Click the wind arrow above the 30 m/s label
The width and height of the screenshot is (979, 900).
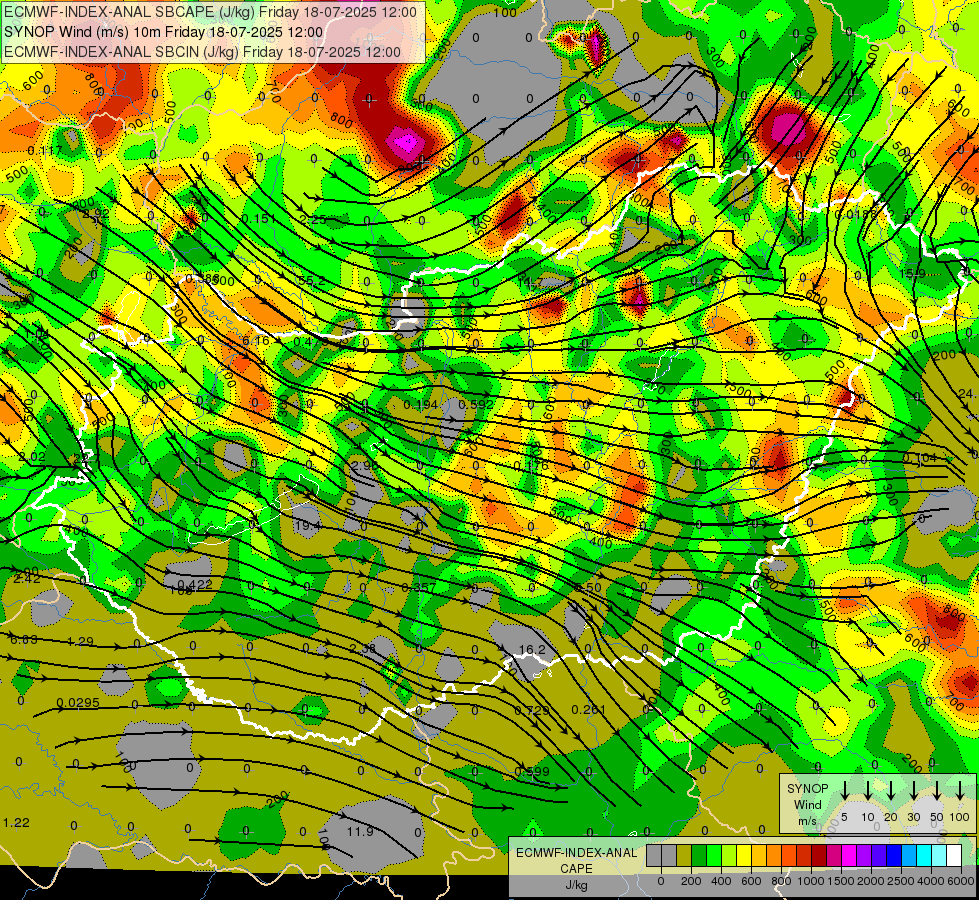[x=913, y=790]
